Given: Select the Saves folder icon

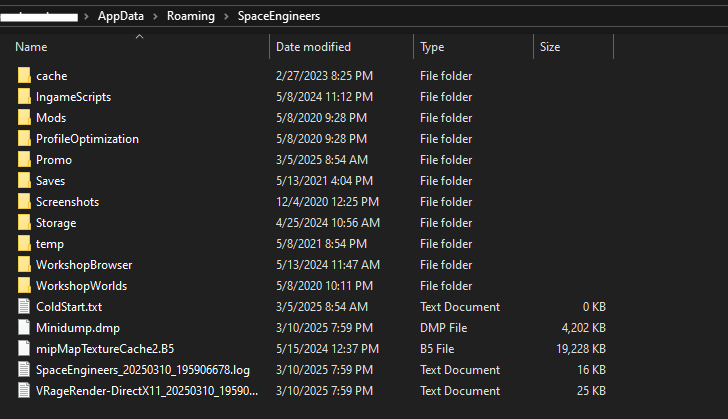Looking at the screenshot, I should tap(25, 181).
